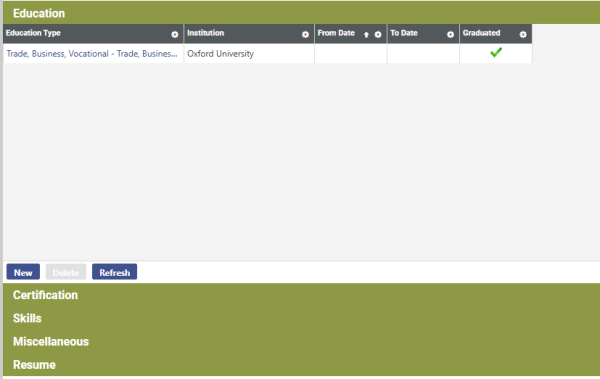Screen dimensions: 600x379
Task: Expand the Skills section
Action: (27, 318)
